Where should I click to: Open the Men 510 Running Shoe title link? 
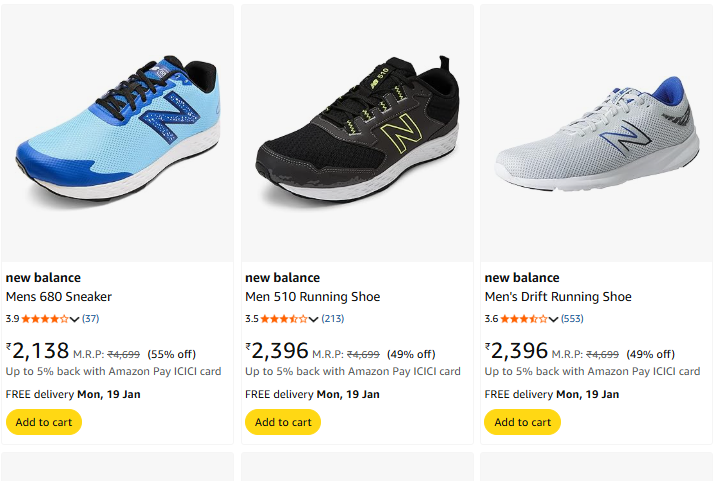pyautogui.click(x=313, y=297)
